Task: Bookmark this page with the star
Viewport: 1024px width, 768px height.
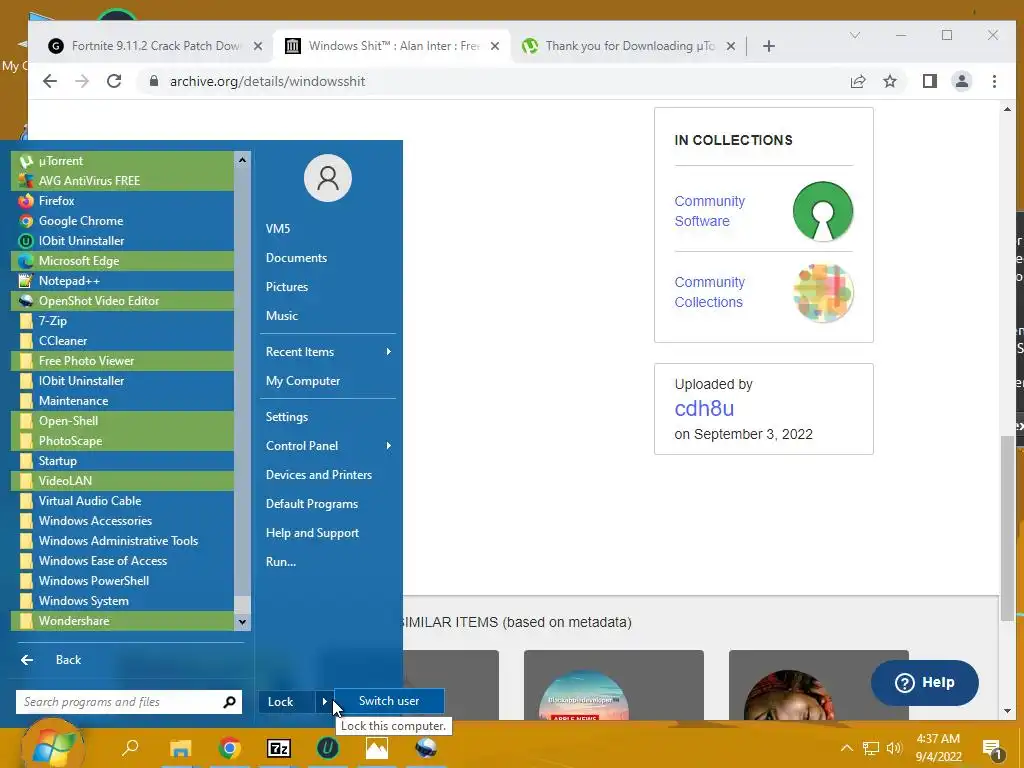Action: point(889,81)
